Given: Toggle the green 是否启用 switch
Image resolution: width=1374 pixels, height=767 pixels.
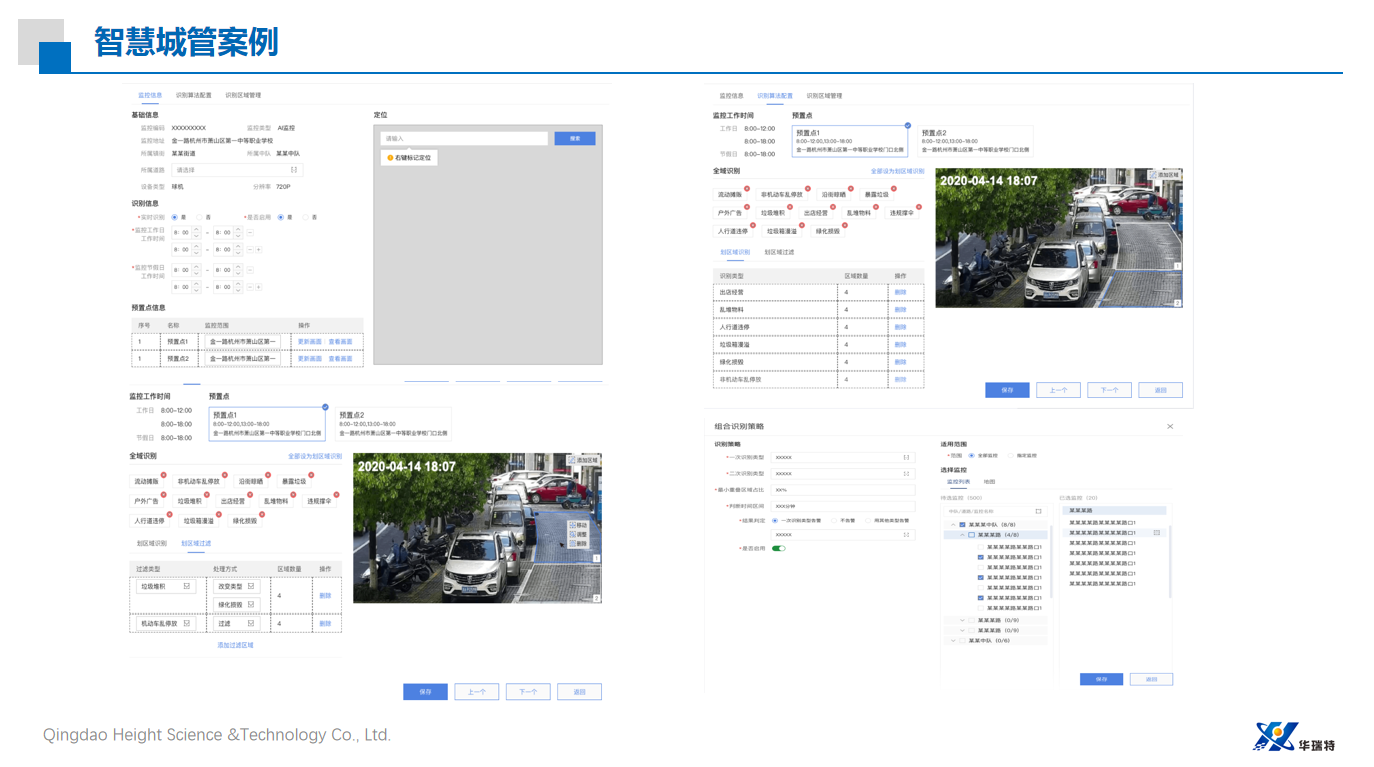Looking at the screenshot, I should point(778,548).
